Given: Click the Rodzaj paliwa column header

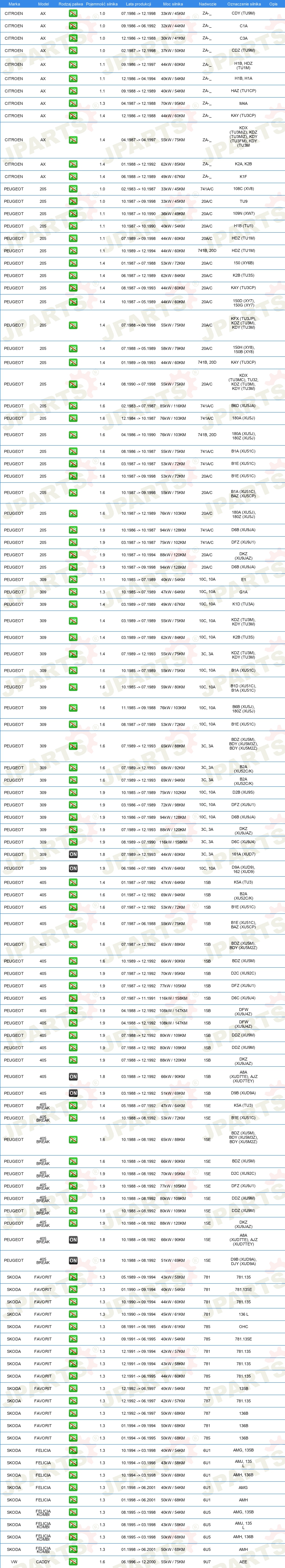Looking at the screenshot, I should click(71, 4).
